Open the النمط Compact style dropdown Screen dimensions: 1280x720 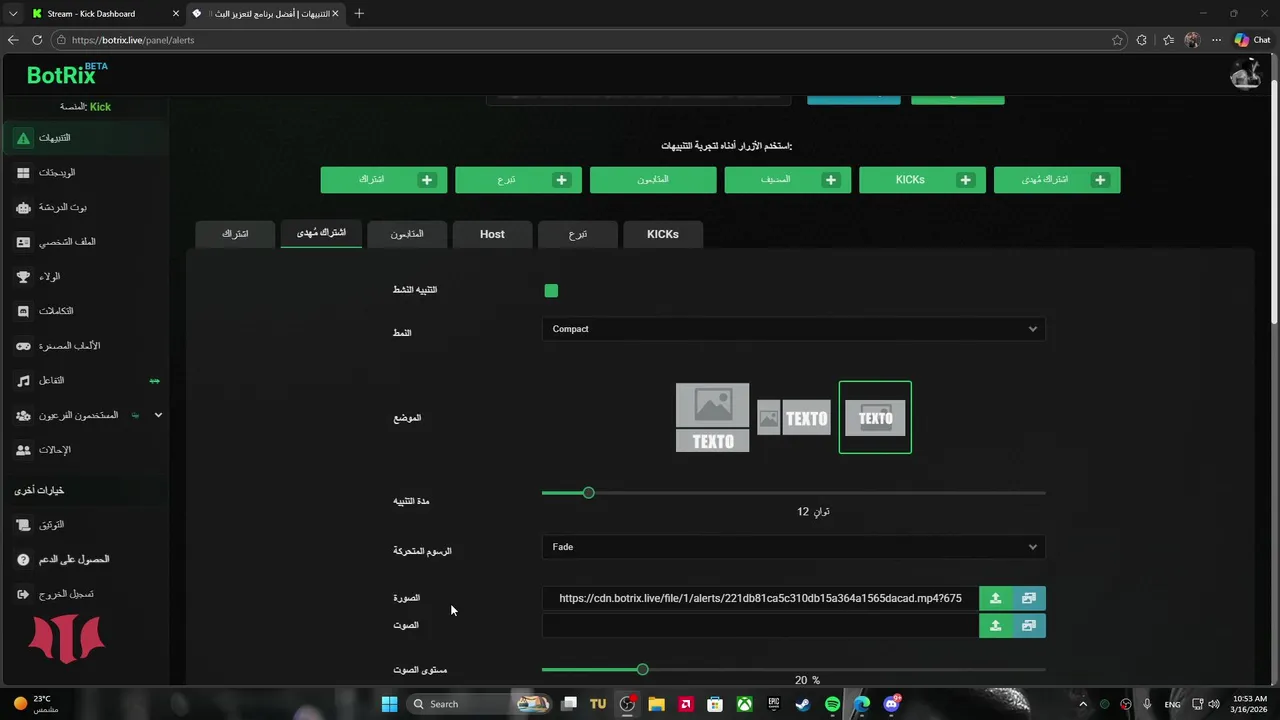(793, 329)
